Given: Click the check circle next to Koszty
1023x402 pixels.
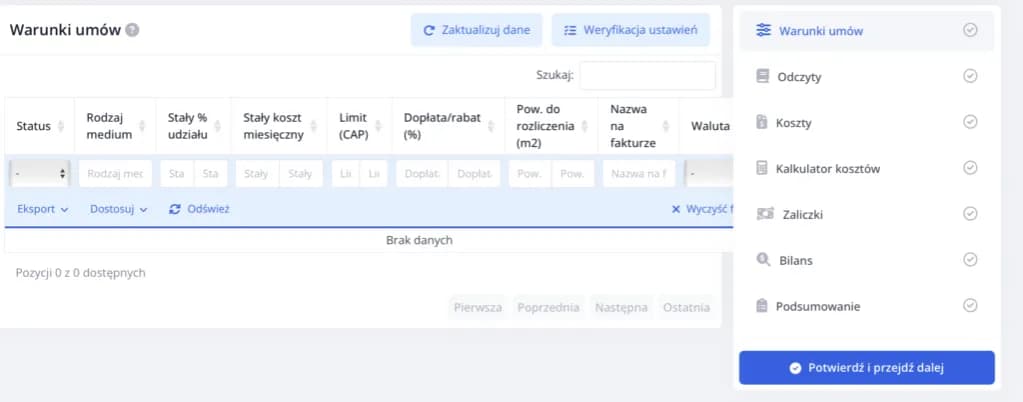Looking at the screenshot, I should pos(970,122).
